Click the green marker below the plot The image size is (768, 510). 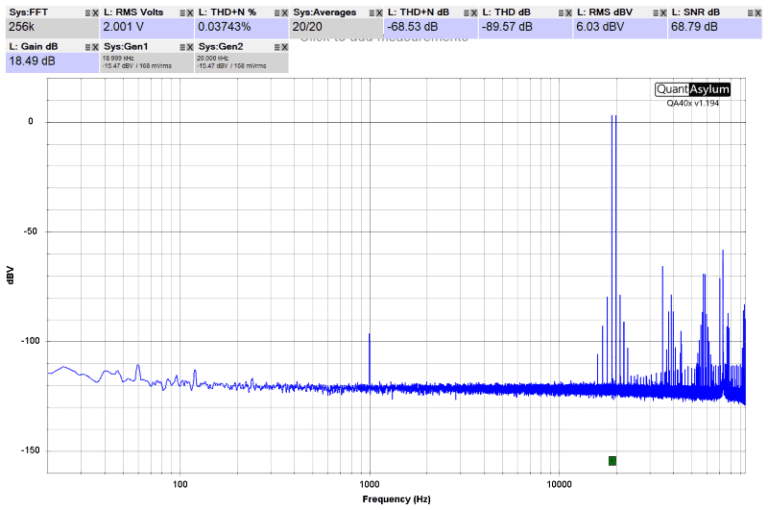[612, 460]
